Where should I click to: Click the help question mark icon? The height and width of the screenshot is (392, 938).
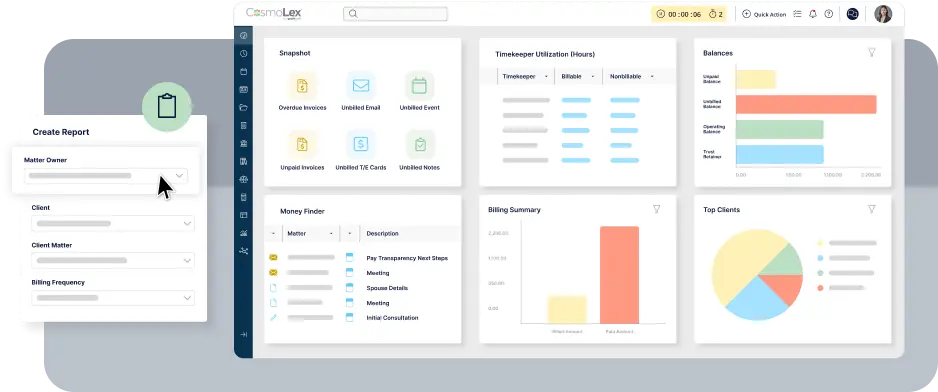tap(829, 14)
